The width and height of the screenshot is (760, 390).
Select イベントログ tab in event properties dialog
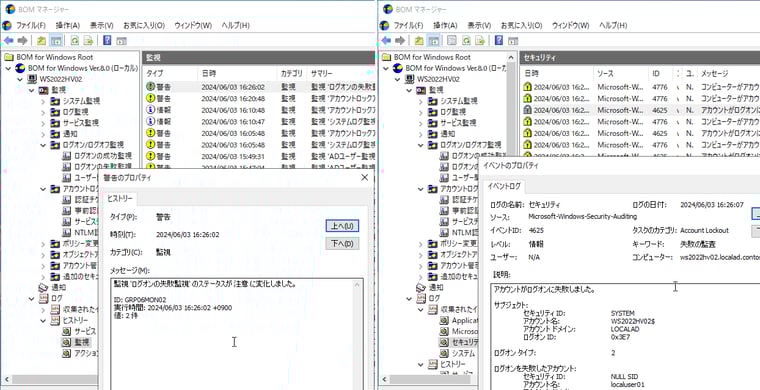pos(504,186)
